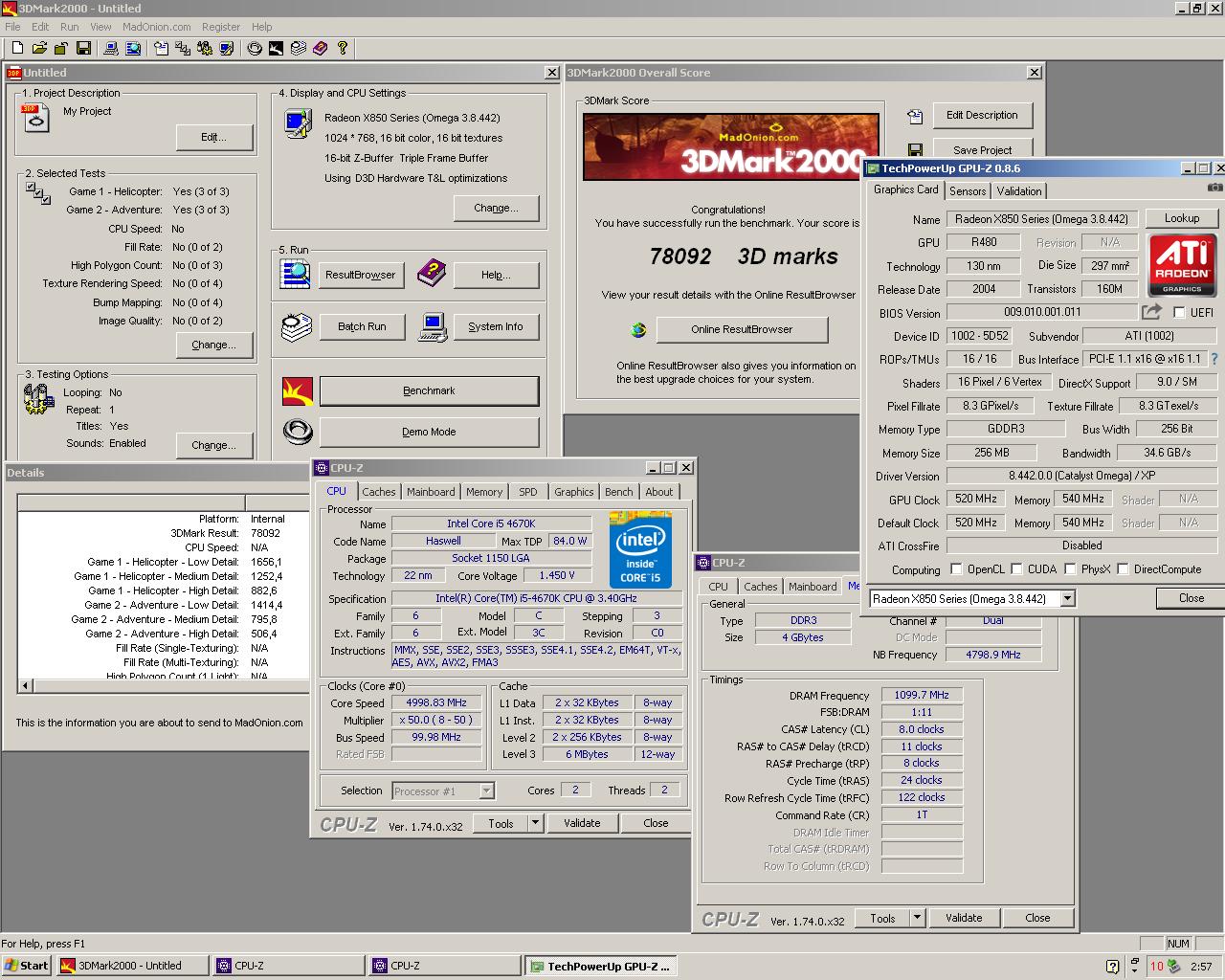Click the Testing Options gears toolbar icon
1225x980 pixels.
click(205, 48)
